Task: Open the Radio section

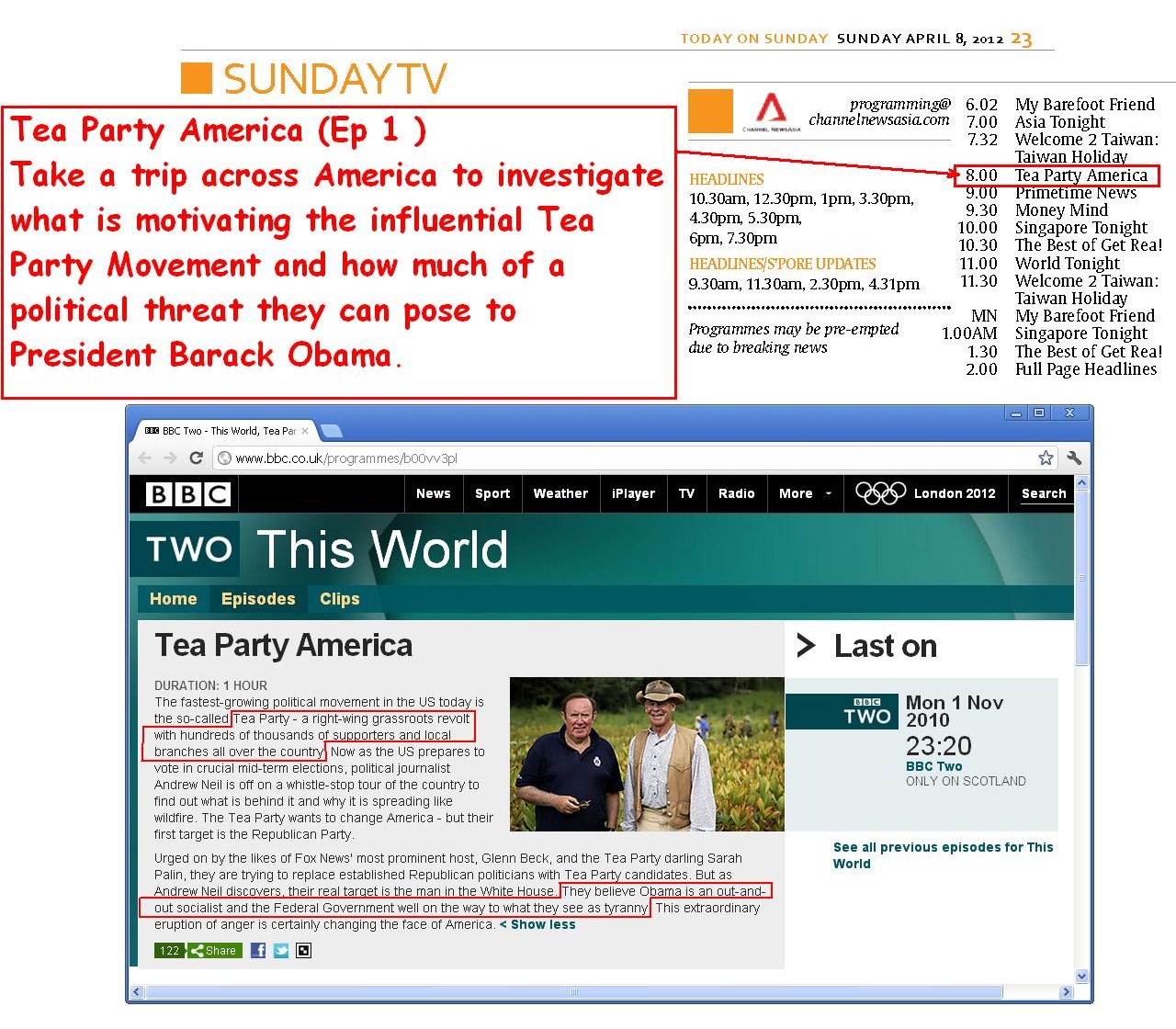Action: pos(736,493)
